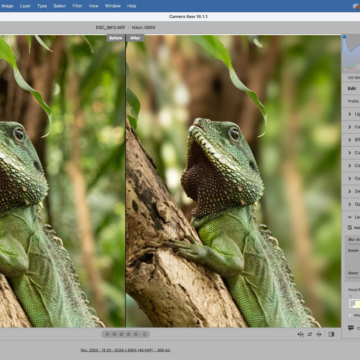Click the Focal Range depth bar
The width and height of the screenshot is (360, 360).
coord(354,304)
